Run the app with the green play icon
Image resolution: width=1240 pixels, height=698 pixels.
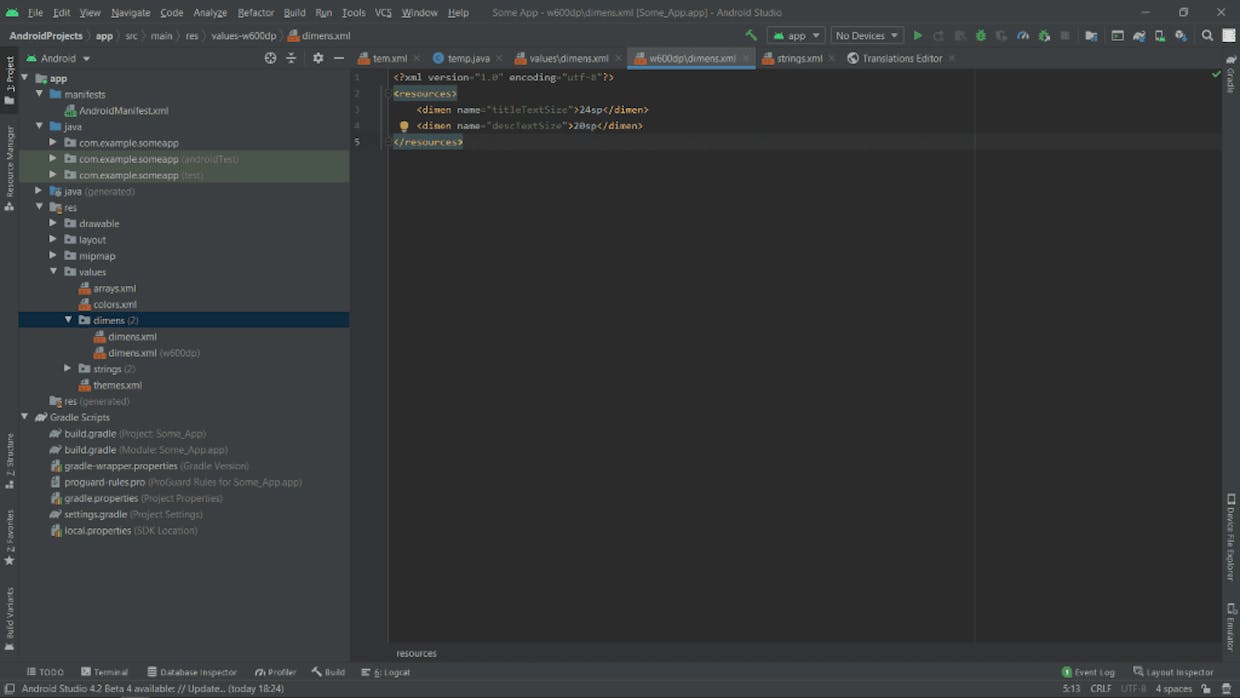(917, 35)
